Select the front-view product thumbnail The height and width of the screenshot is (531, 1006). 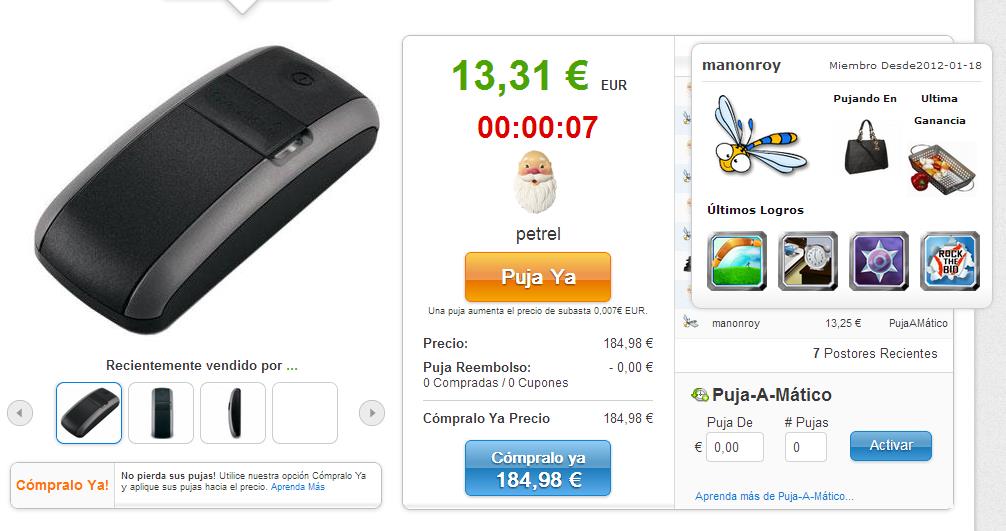(161, 413)
